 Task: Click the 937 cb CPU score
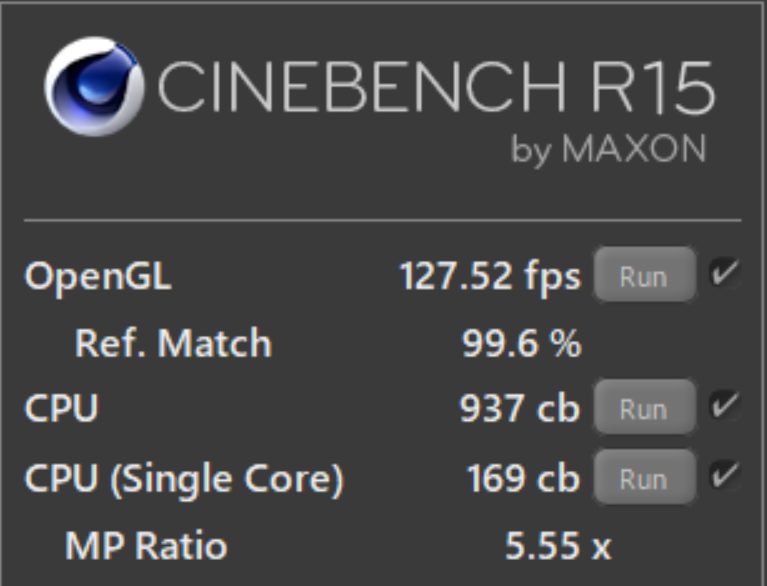[x=519, y=409]
